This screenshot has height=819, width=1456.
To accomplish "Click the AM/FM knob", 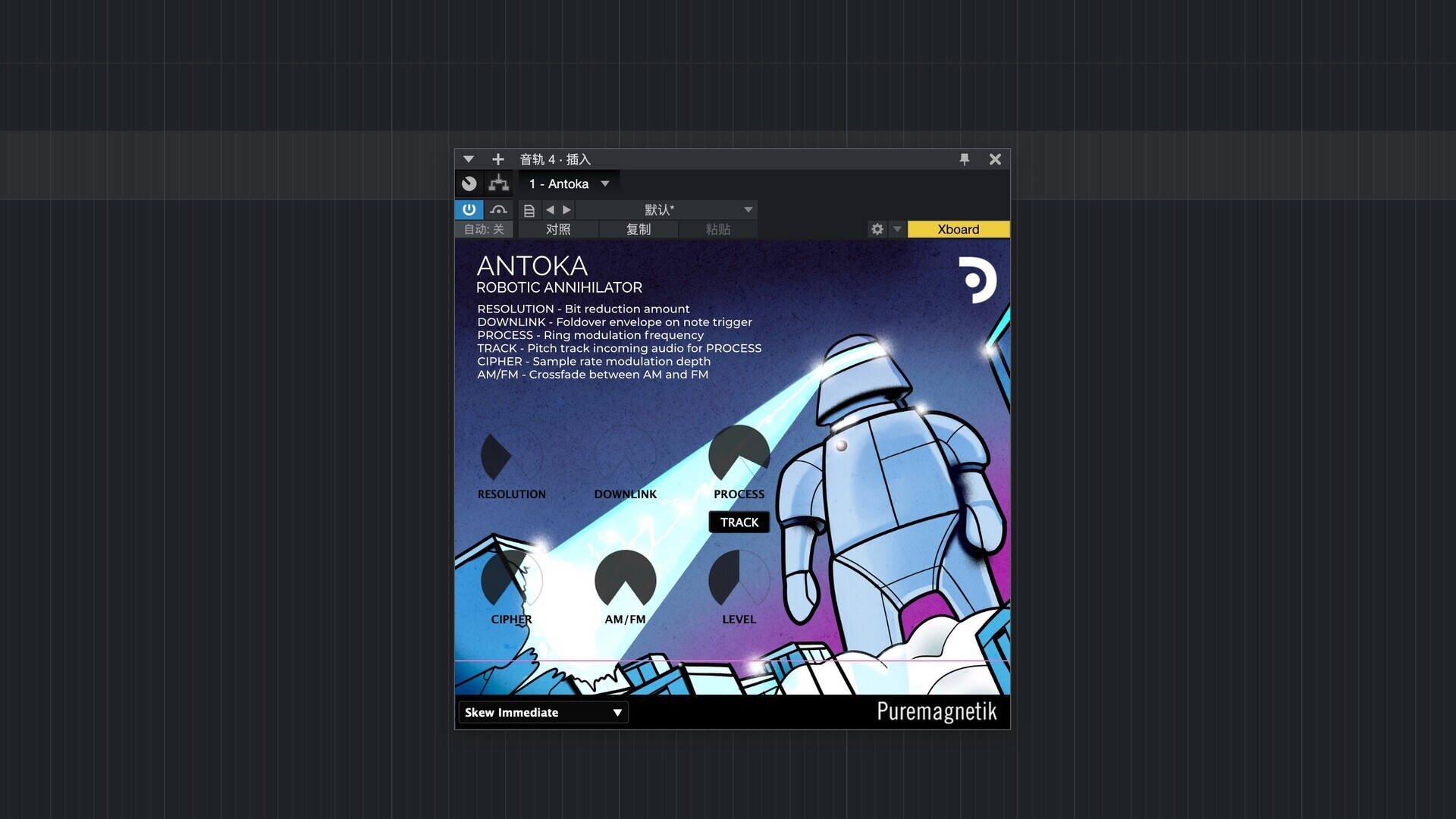I will [626, 581].
